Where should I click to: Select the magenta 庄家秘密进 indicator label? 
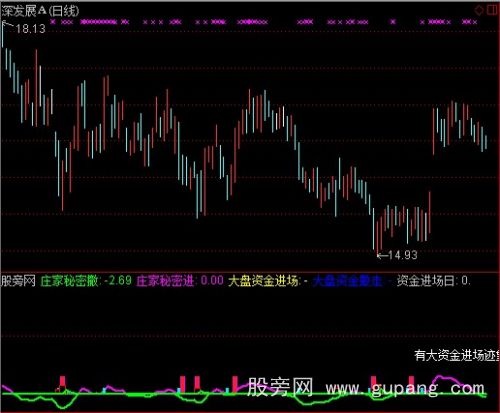tap(180, 281)
